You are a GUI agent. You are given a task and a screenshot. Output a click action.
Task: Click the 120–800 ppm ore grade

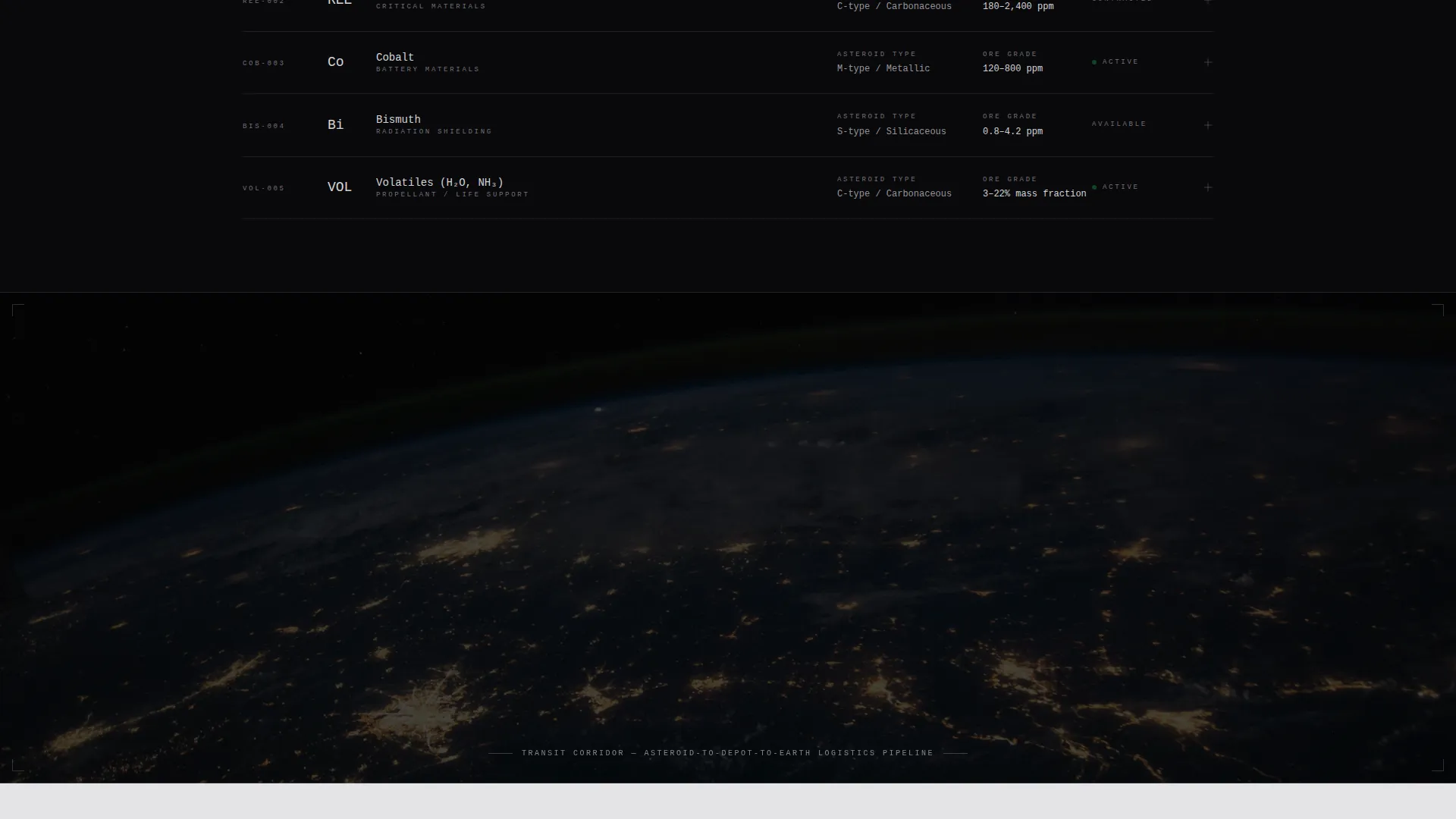coord(1012,69)
